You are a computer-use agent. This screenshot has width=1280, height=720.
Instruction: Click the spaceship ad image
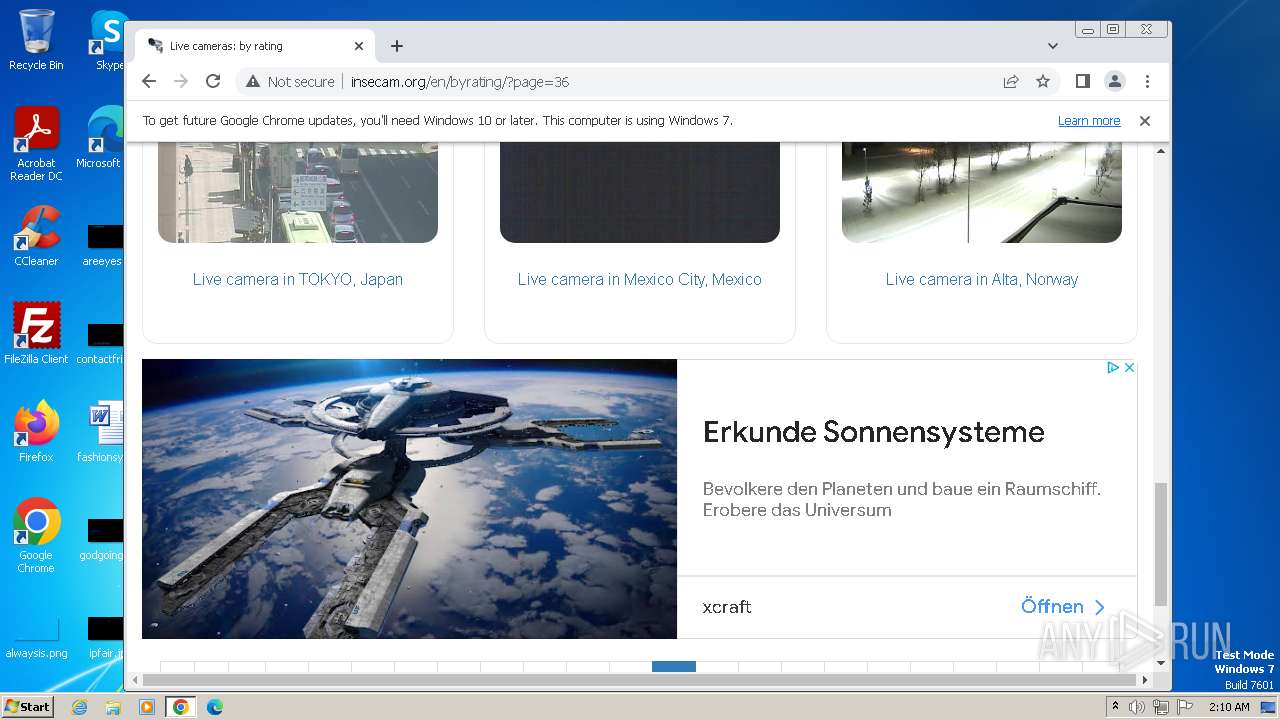pyautogui.click(x=409, y=499)
